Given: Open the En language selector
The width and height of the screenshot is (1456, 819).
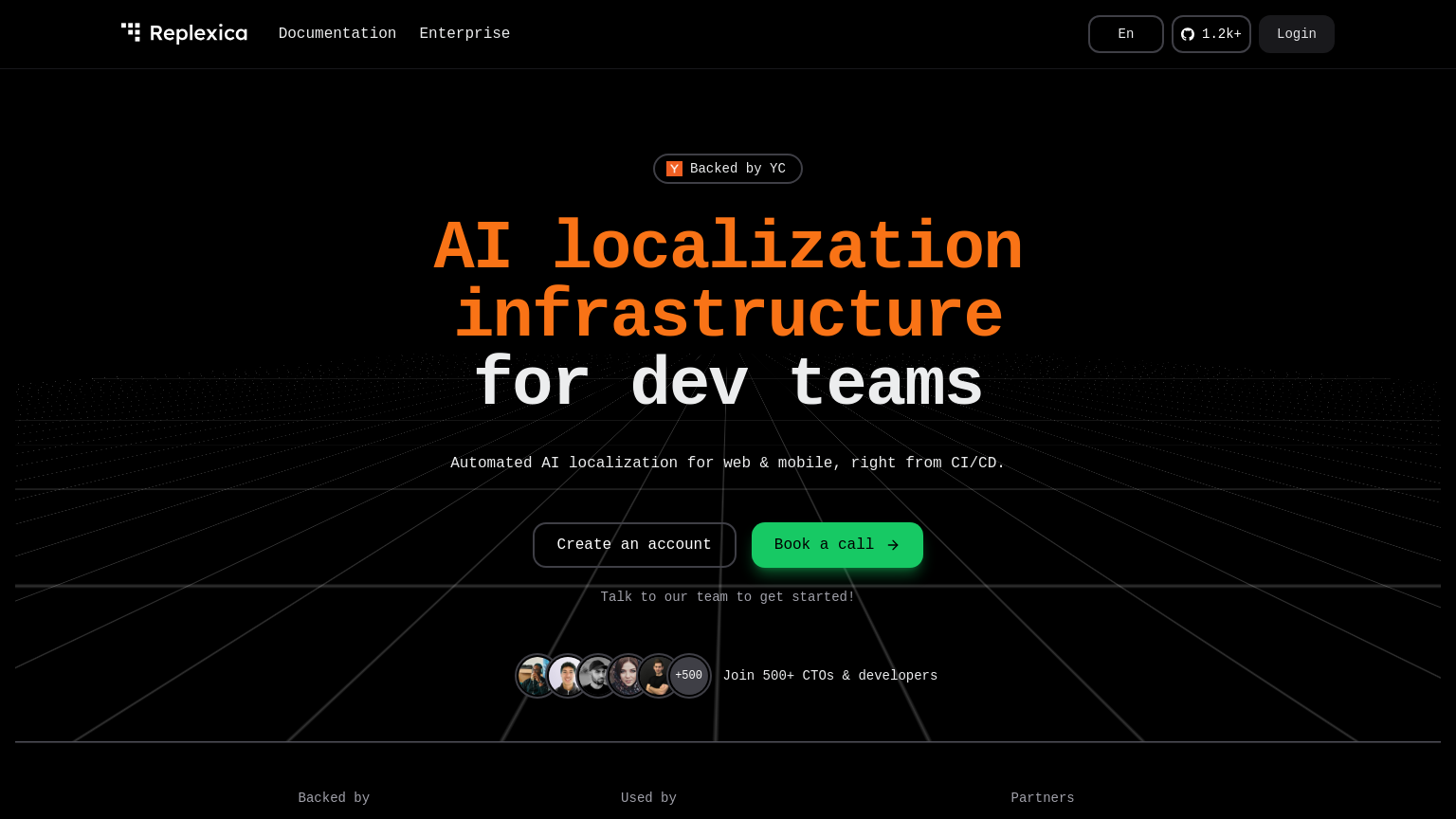Looking at the screenshot, I should (x=1125, y=34).
